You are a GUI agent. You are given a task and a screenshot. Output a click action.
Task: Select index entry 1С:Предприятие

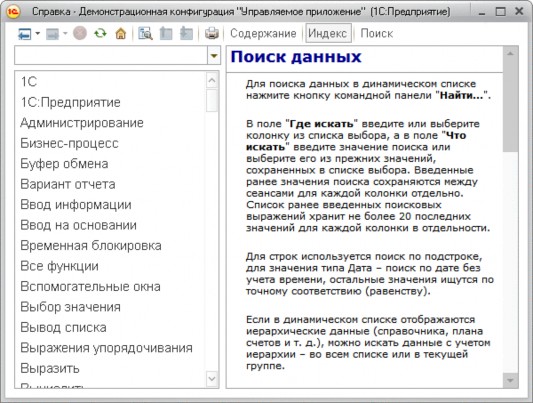click(71, 102)
